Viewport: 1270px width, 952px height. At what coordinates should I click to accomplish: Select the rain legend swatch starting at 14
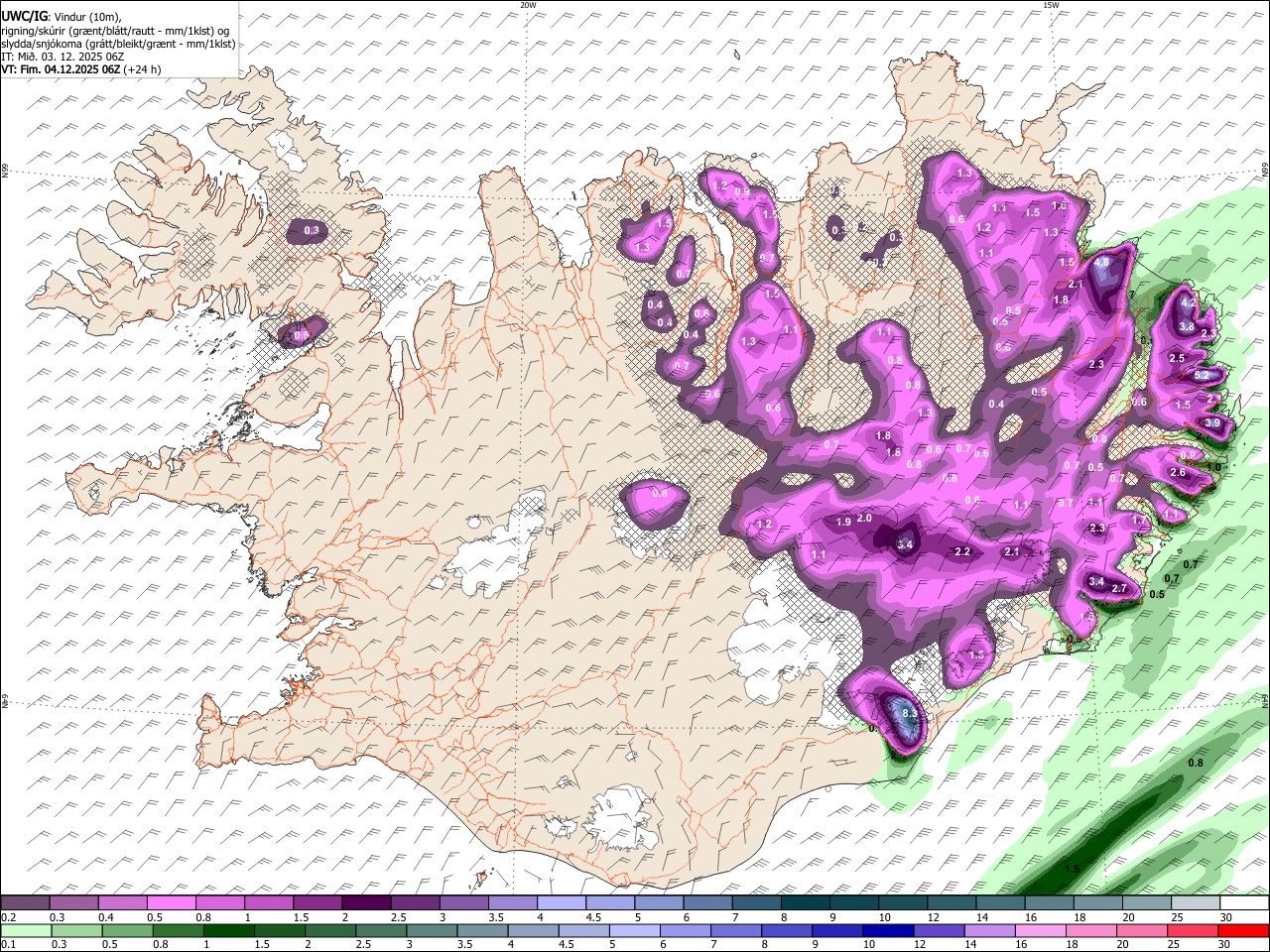point(989,930)
